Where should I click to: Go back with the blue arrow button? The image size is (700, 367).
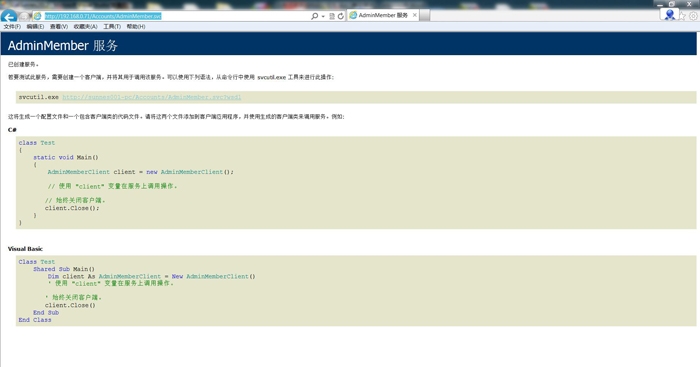(x=8, y=17)
